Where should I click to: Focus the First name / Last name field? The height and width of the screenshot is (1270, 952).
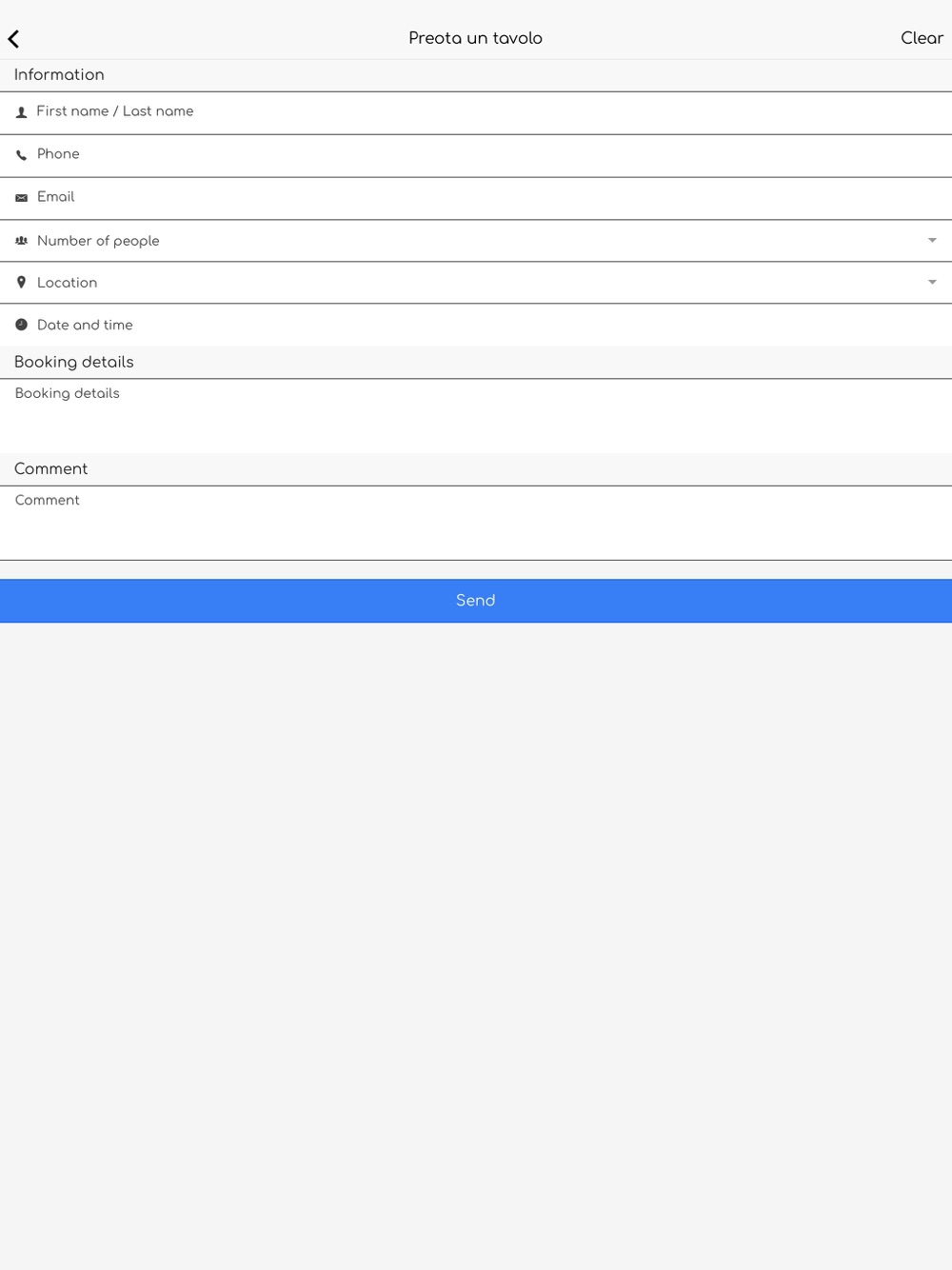click(x=476, y=112)
